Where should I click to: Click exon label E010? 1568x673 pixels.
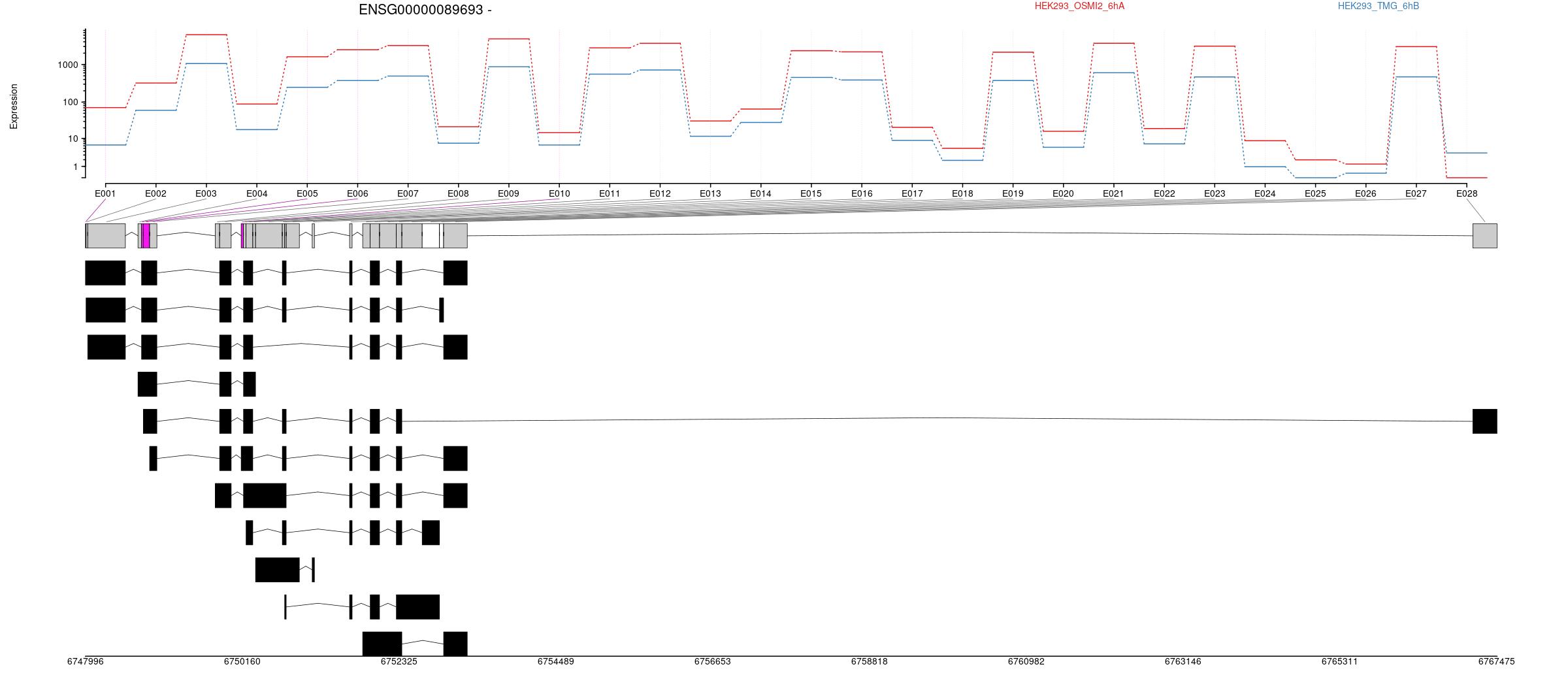point(559,193)
